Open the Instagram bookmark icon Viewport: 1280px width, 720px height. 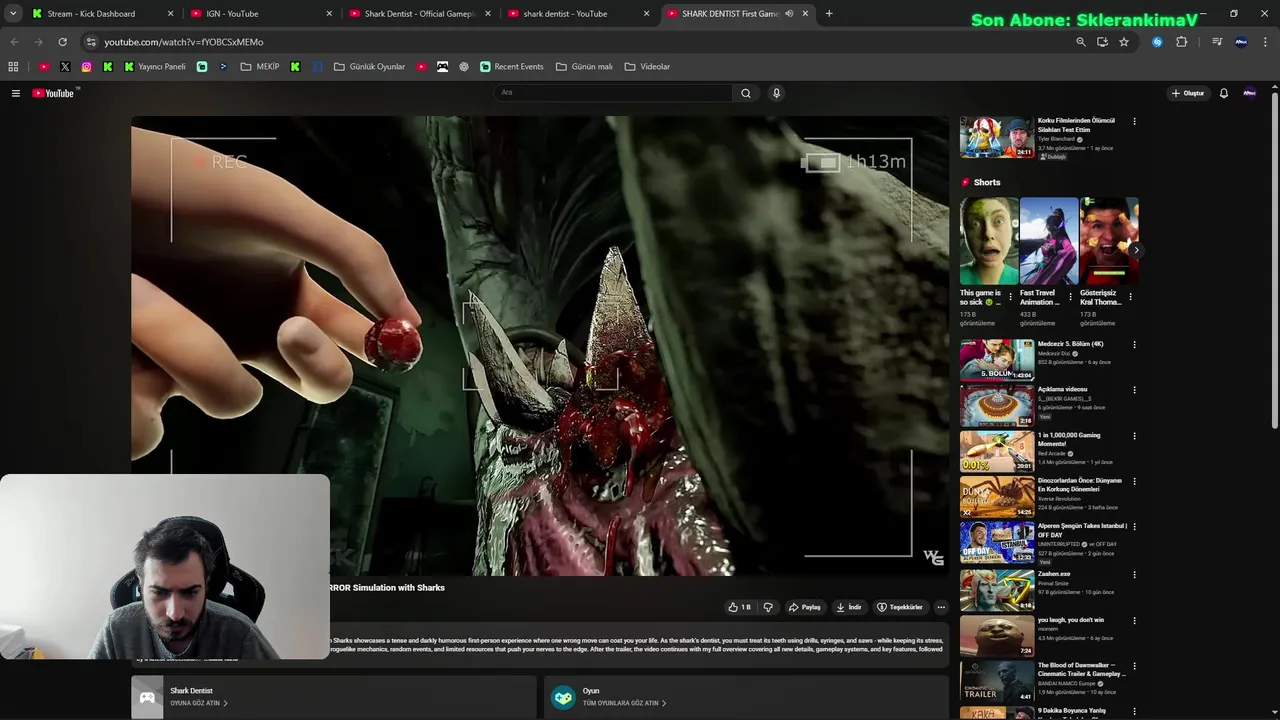(86, 67)
